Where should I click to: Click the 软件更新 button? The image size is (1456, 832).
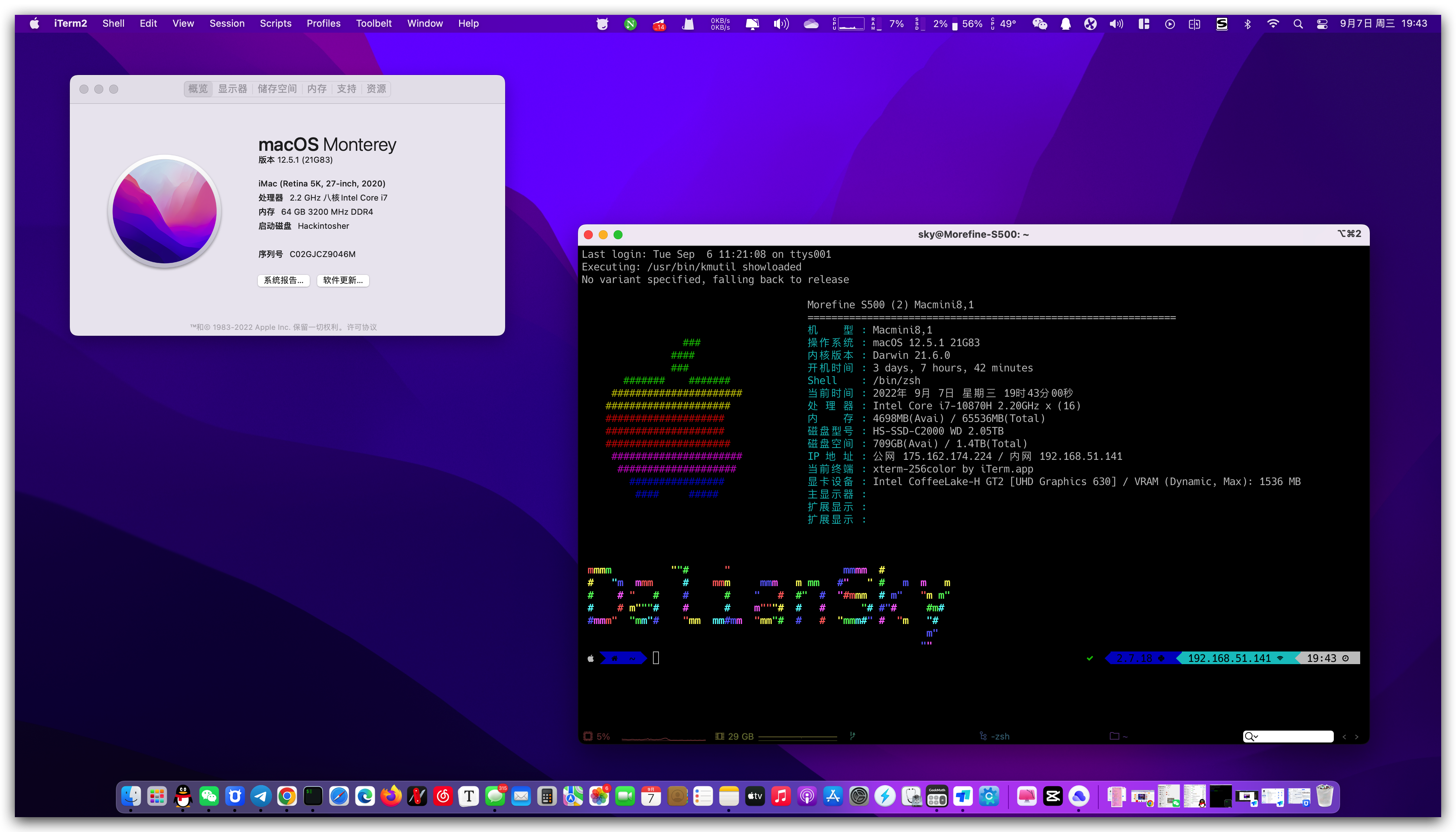pyautogui.click(x=343, y=280)
